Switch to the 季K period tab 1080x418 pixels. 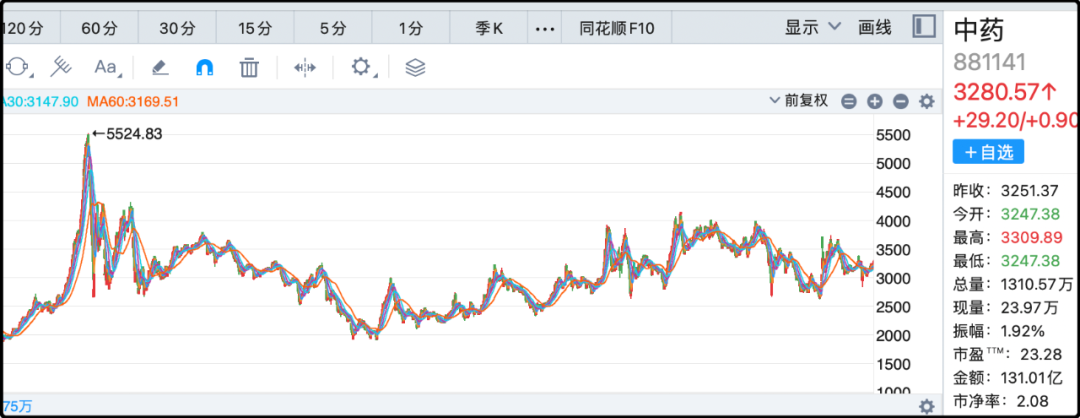tap(489, 28)
